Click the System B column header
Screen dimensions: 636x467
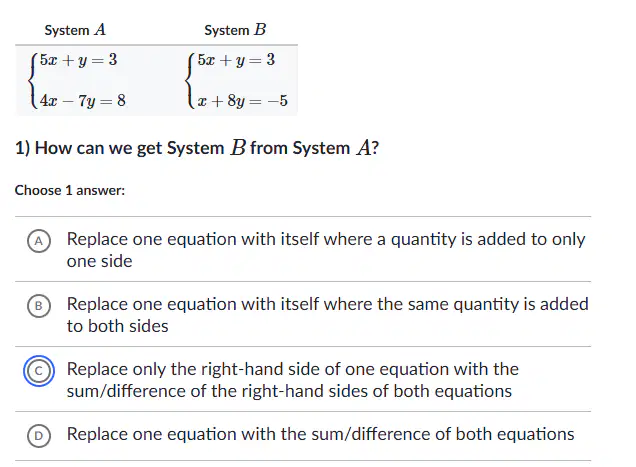click(235, 30)
